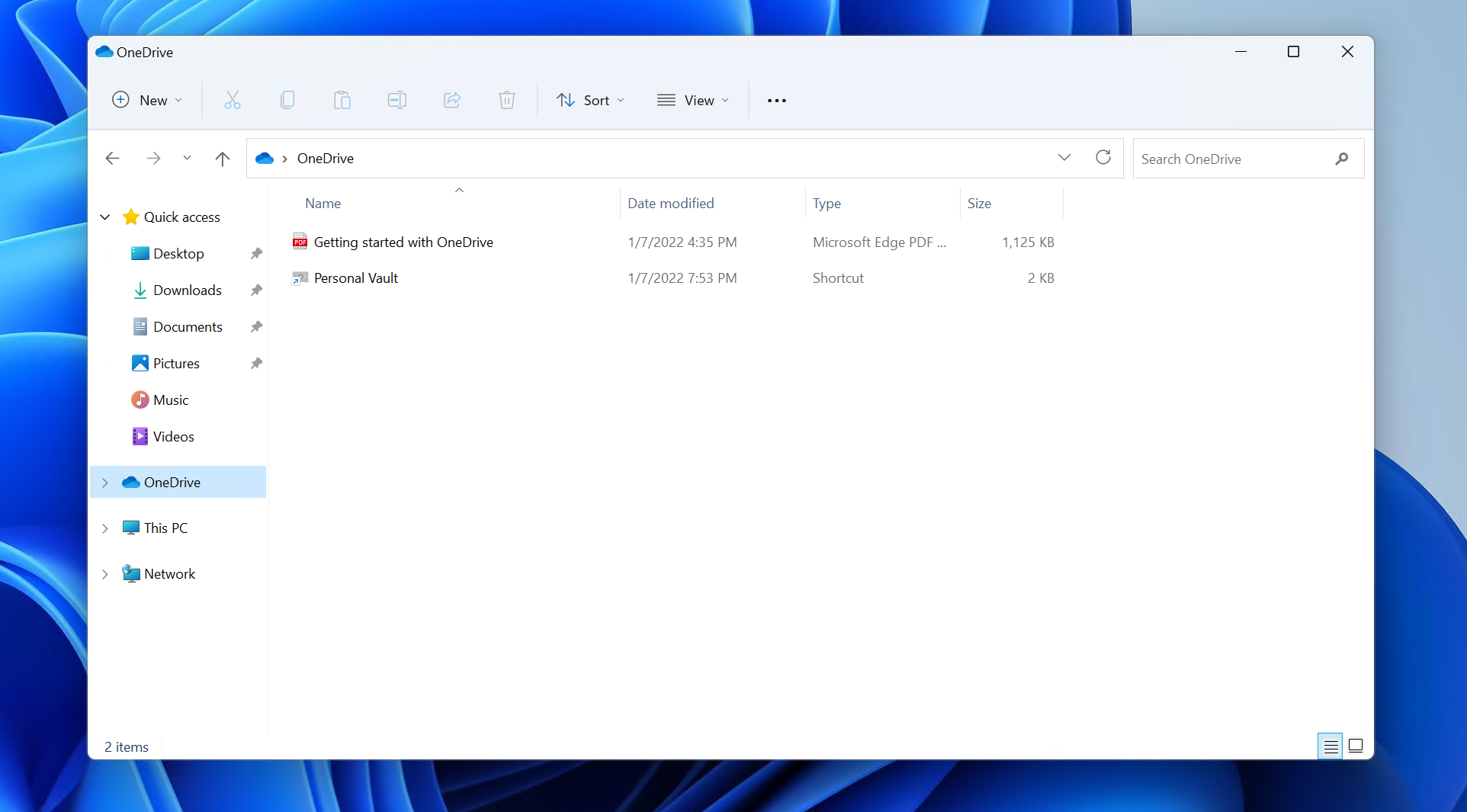Click the back navigation arrow

(x=112, y=158)
